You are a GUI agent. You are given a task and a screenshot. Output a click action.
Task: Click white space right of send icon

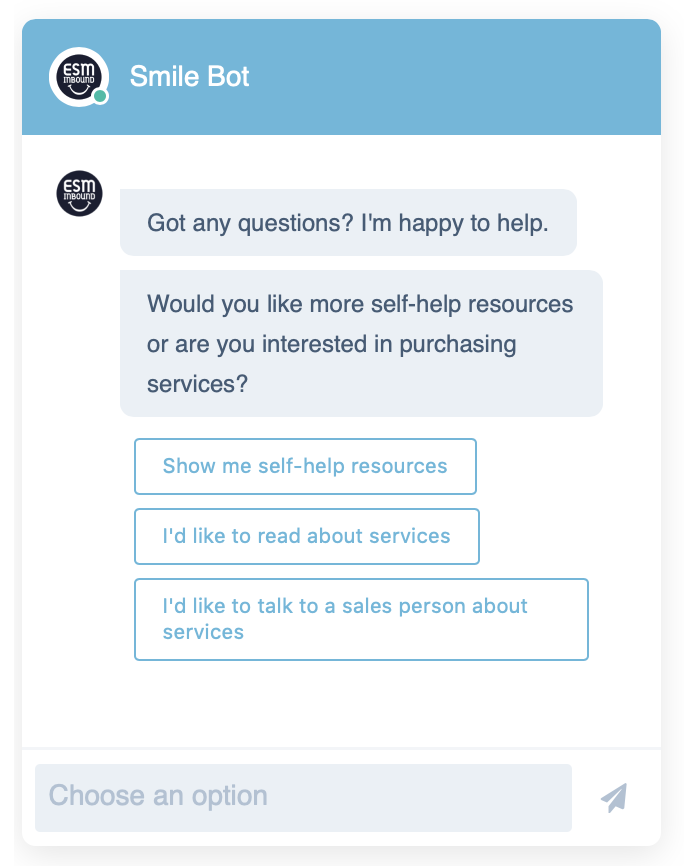pyautogui.click(x=645, y=798)
